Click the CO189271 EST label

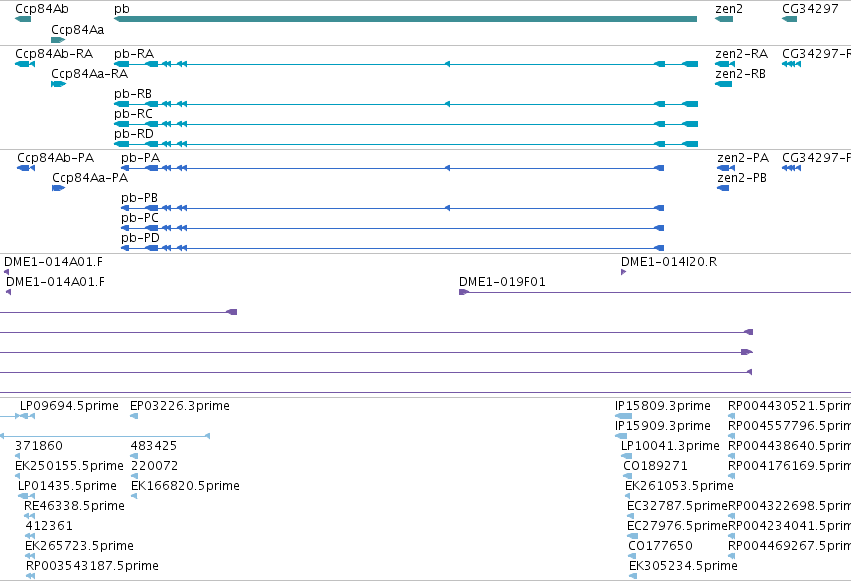[x=655, y=466]
